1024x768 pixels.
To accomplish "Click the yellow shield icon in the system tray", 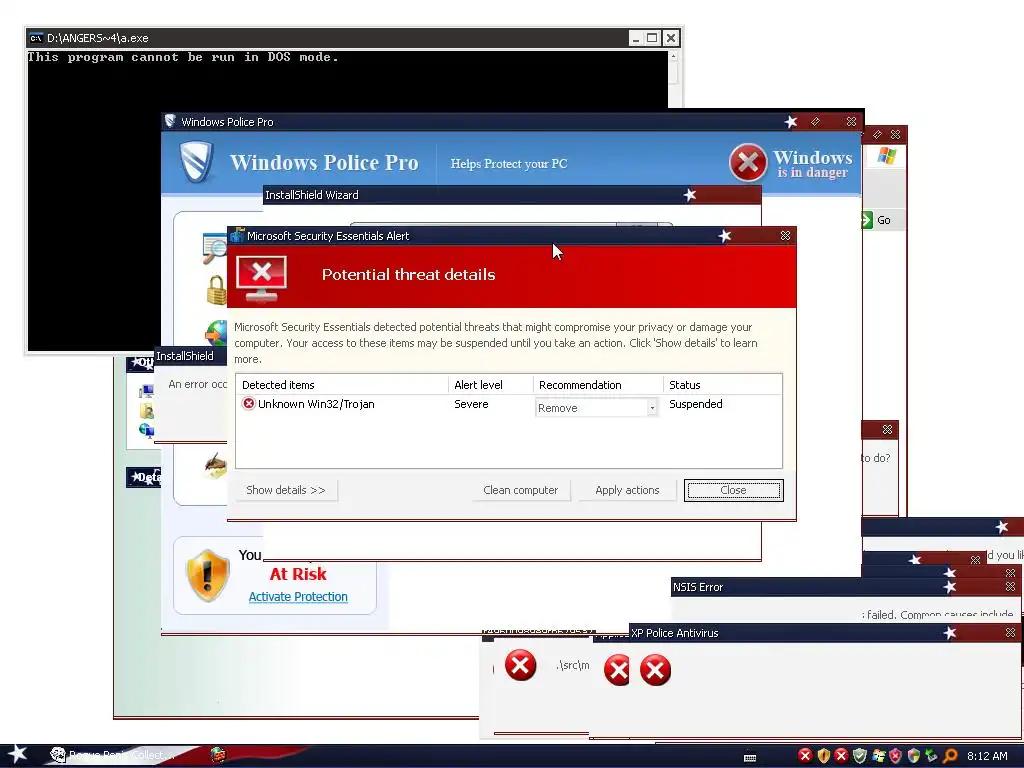I will coord(824,756).
